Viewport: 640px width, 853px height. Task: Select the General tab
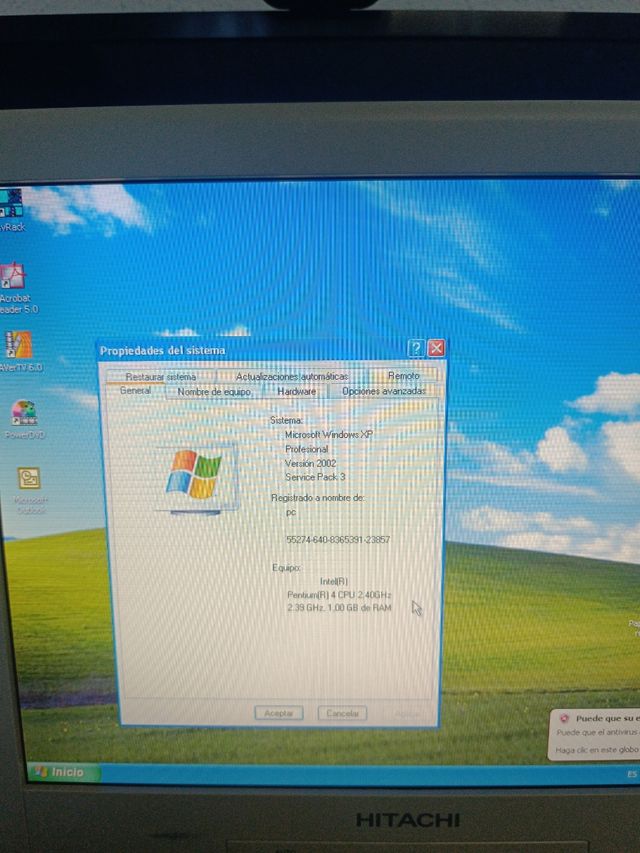[x=136, y=391]
